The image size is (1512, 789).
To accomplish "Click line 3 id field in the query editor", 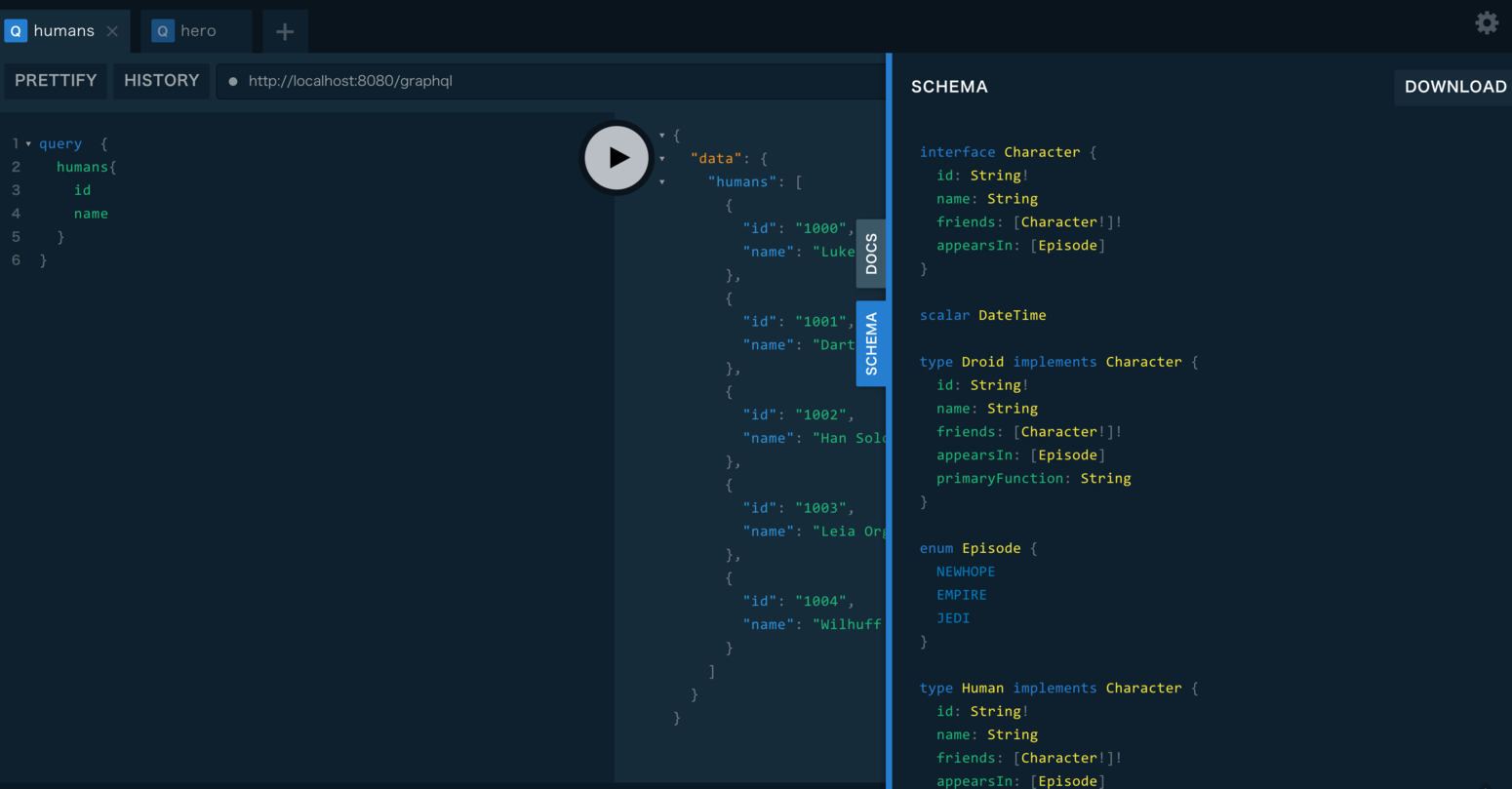I will point(82,189).
